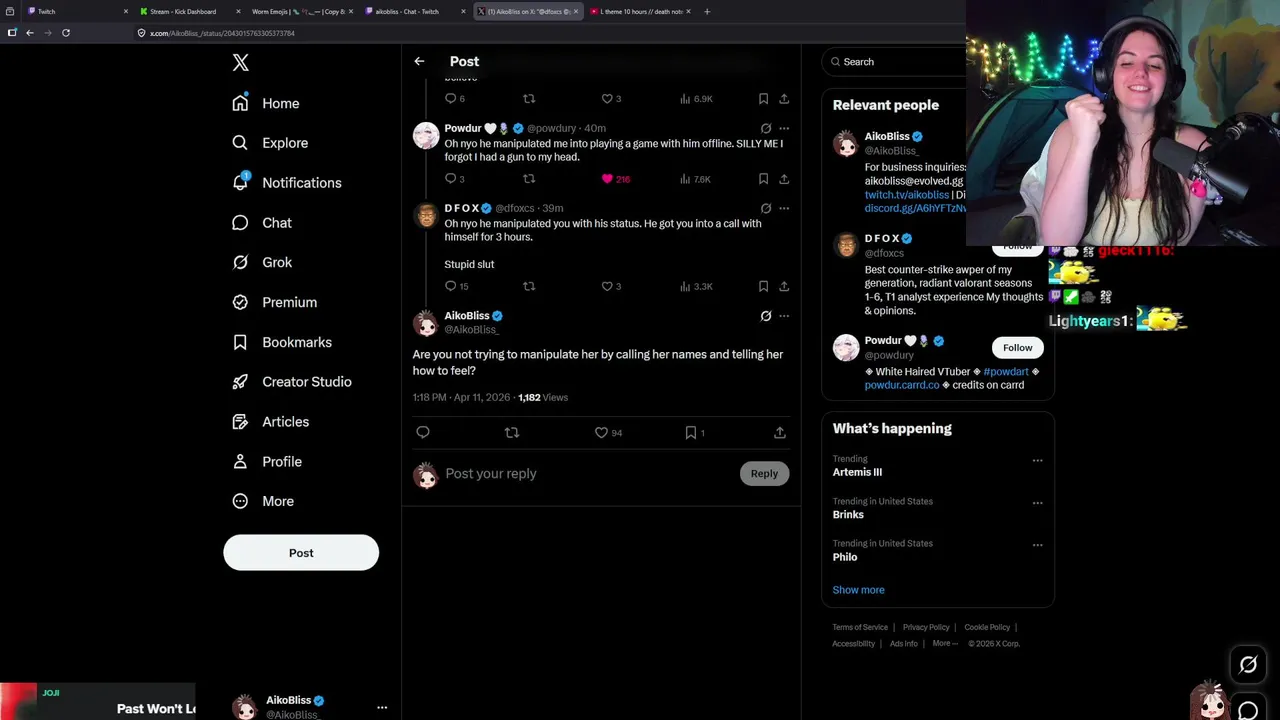Viewport: 1280px width, 720px height.
Task: Open Grok from the sidebar
Action: coord(262,262)
